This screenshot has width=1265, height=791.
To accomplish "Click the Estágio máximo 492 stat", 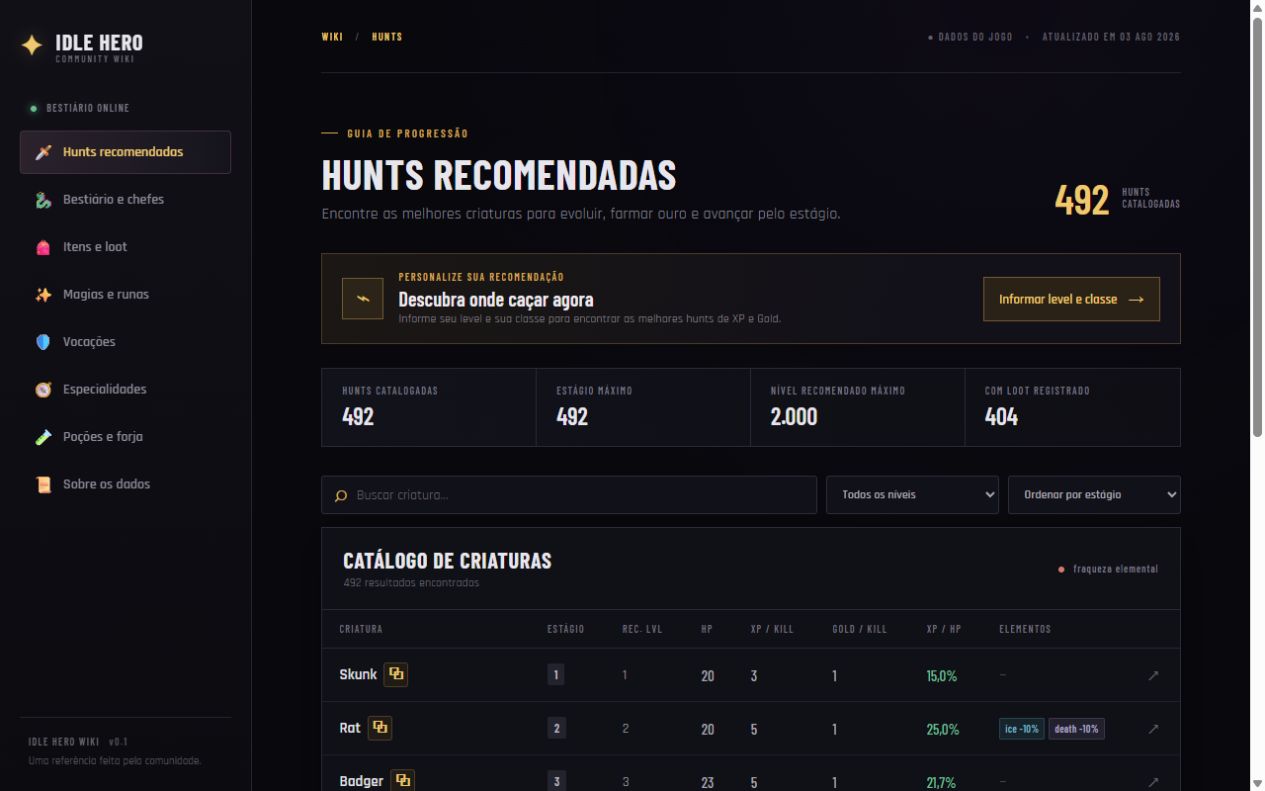I will [x=643, y=407].
